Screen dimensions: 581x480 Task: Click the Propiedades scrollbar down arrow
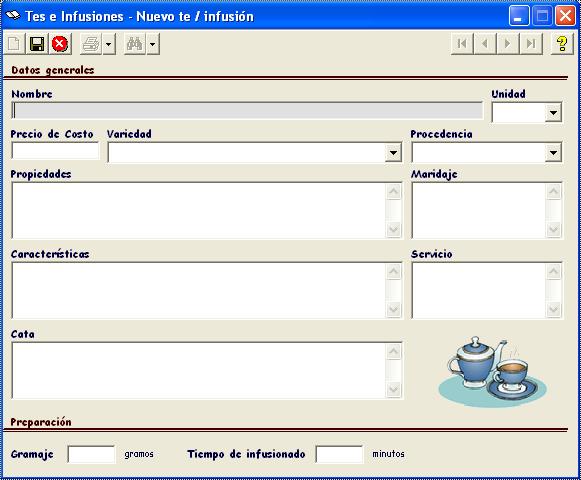tap(394, 230)
